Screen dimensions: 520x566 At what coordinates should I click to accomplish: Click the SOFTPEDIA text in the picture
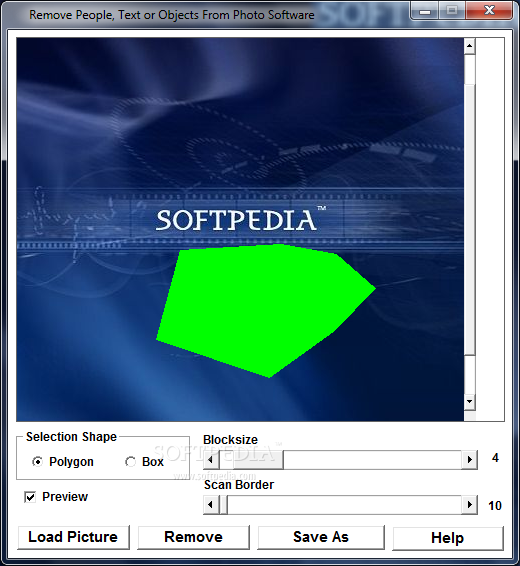tap(236, 220)
